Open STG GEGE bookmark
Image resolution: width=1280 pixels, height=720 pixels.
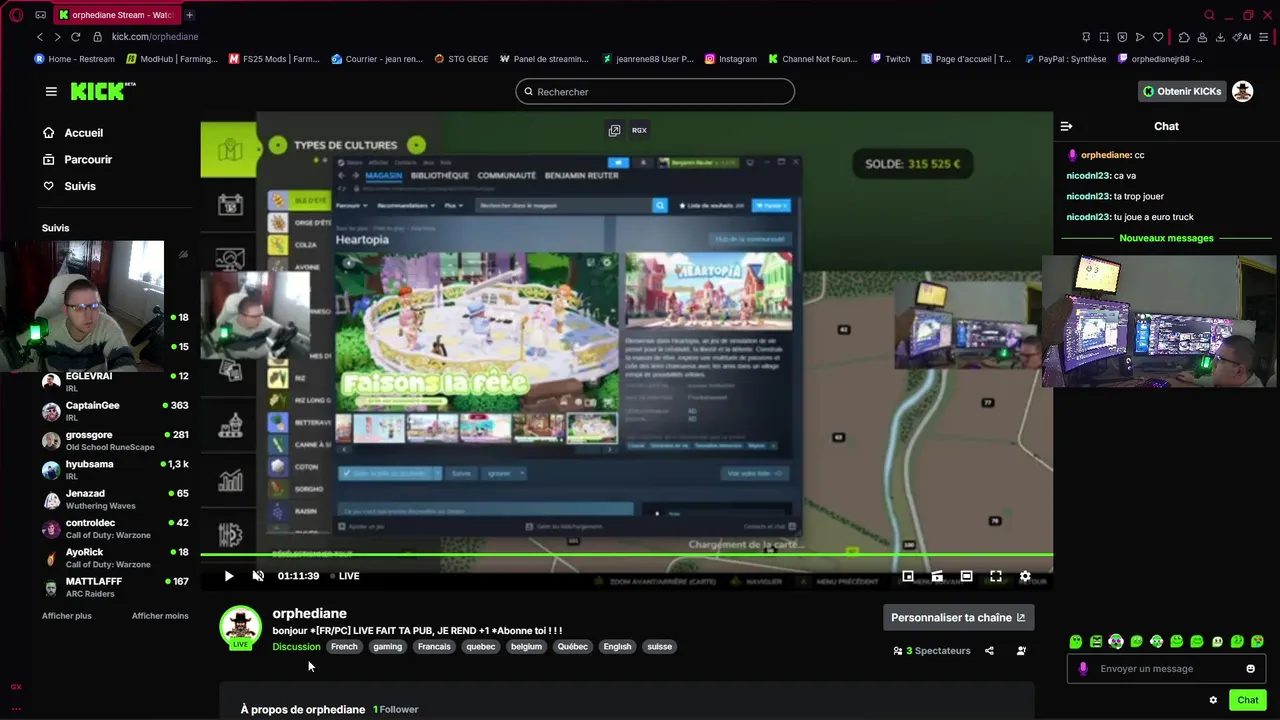click(x=461, y=59)
